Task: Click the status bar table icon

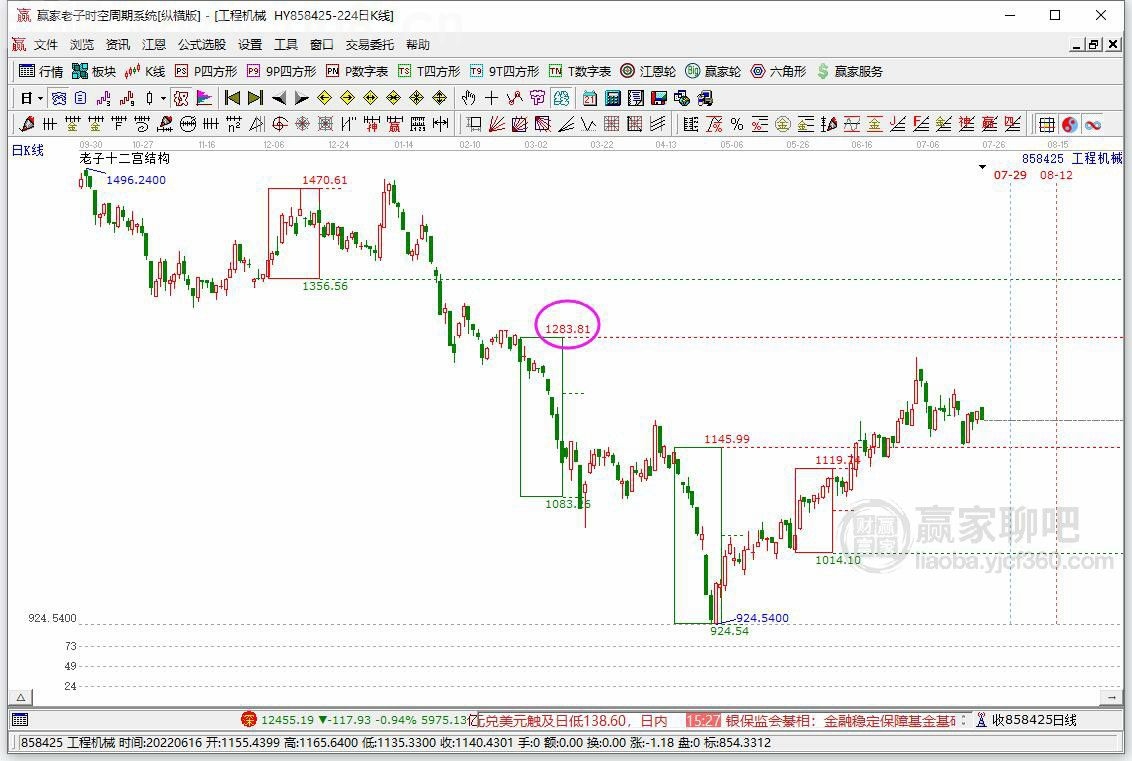Action: tap(20, 720)
